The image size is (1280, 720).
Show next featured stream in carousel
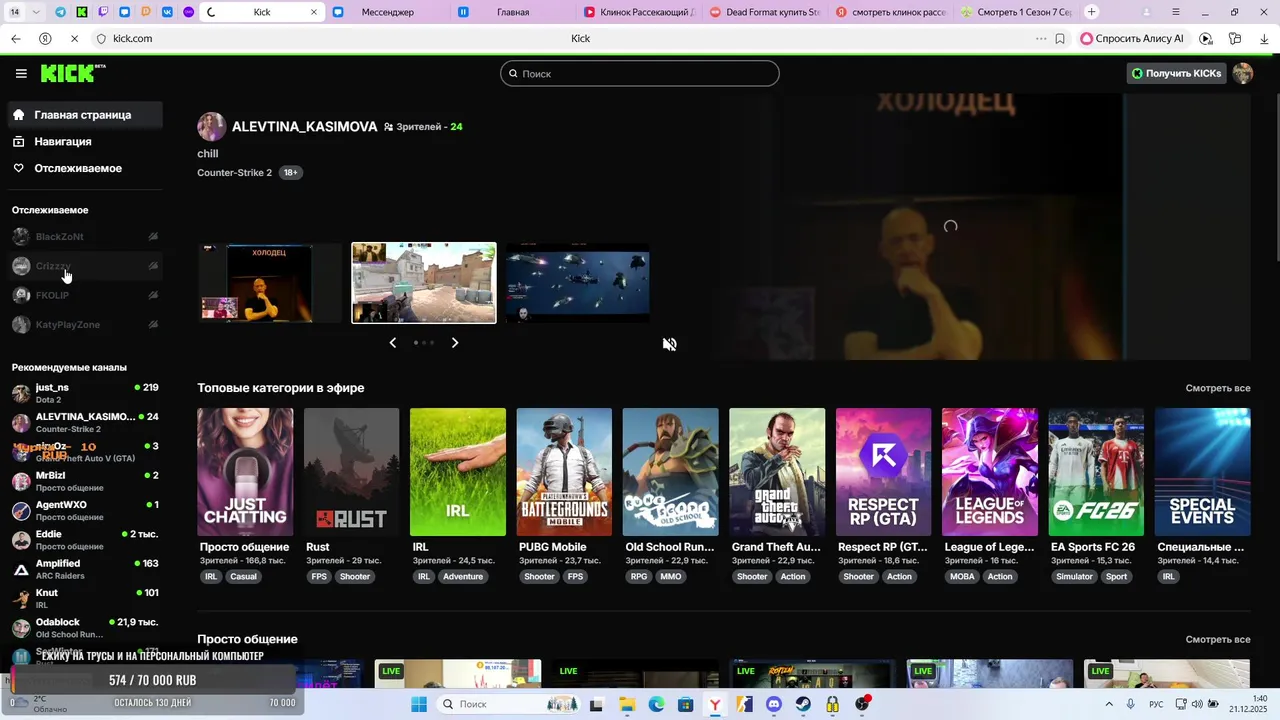coord(455,343)
